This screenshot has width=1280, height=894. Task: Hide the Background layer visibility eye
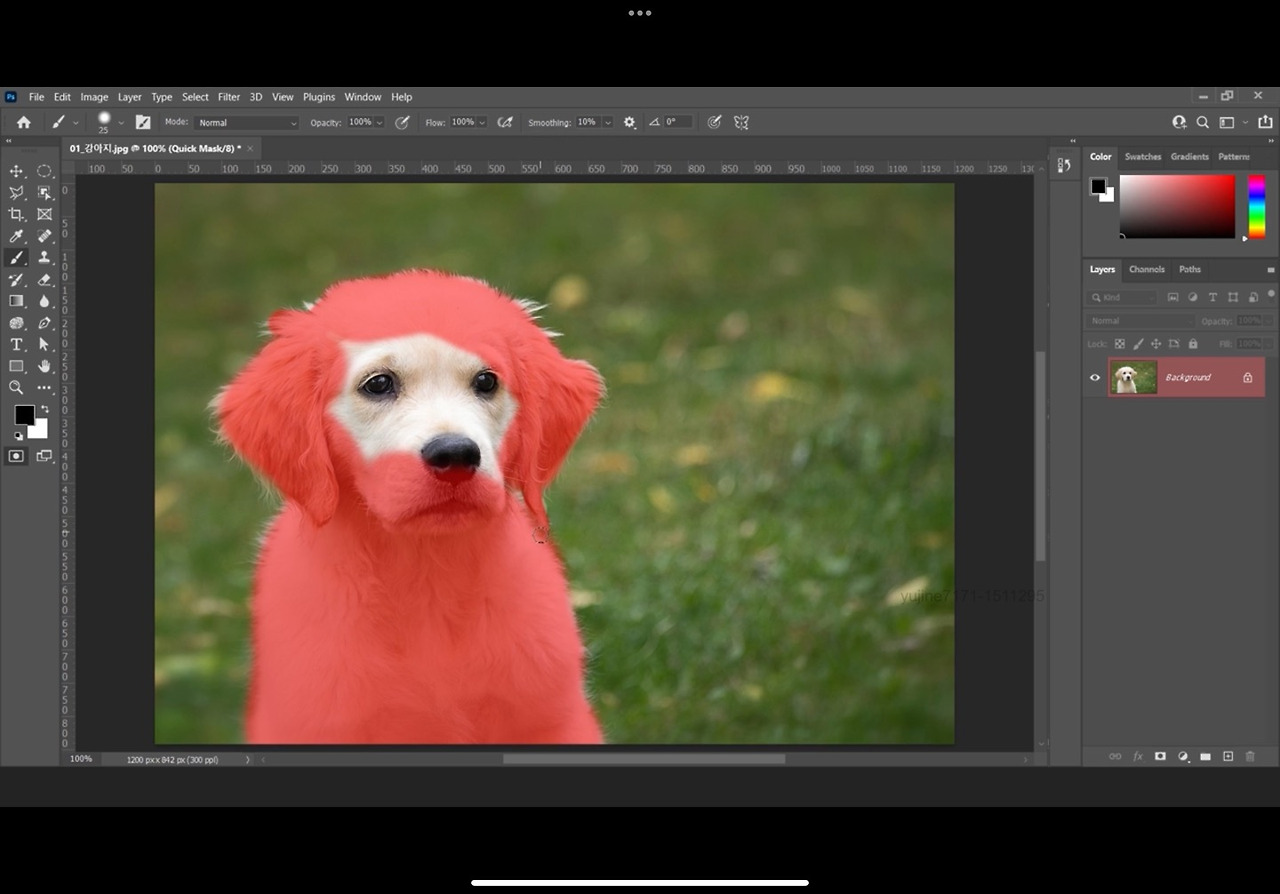(x=1095, y=377)
